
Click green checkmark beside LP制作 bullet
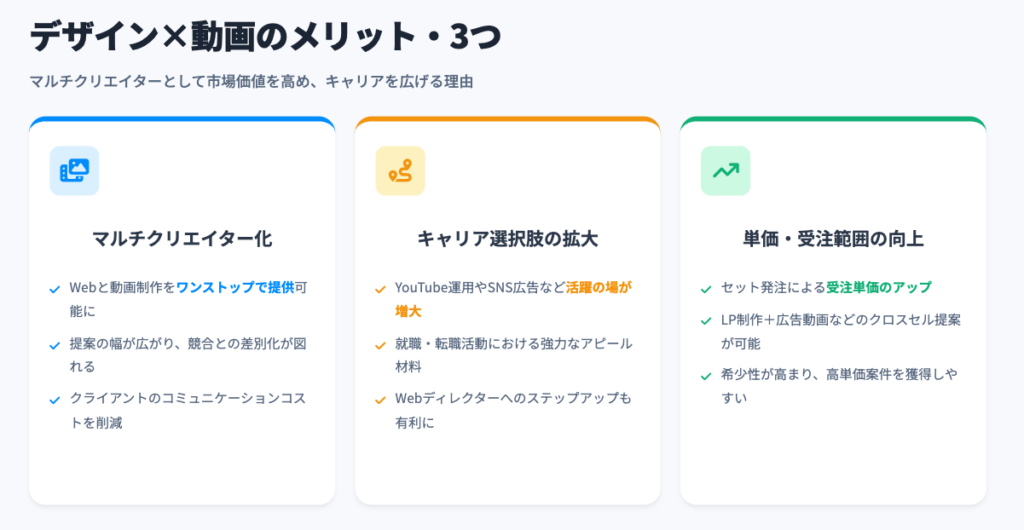coord(706,322)
